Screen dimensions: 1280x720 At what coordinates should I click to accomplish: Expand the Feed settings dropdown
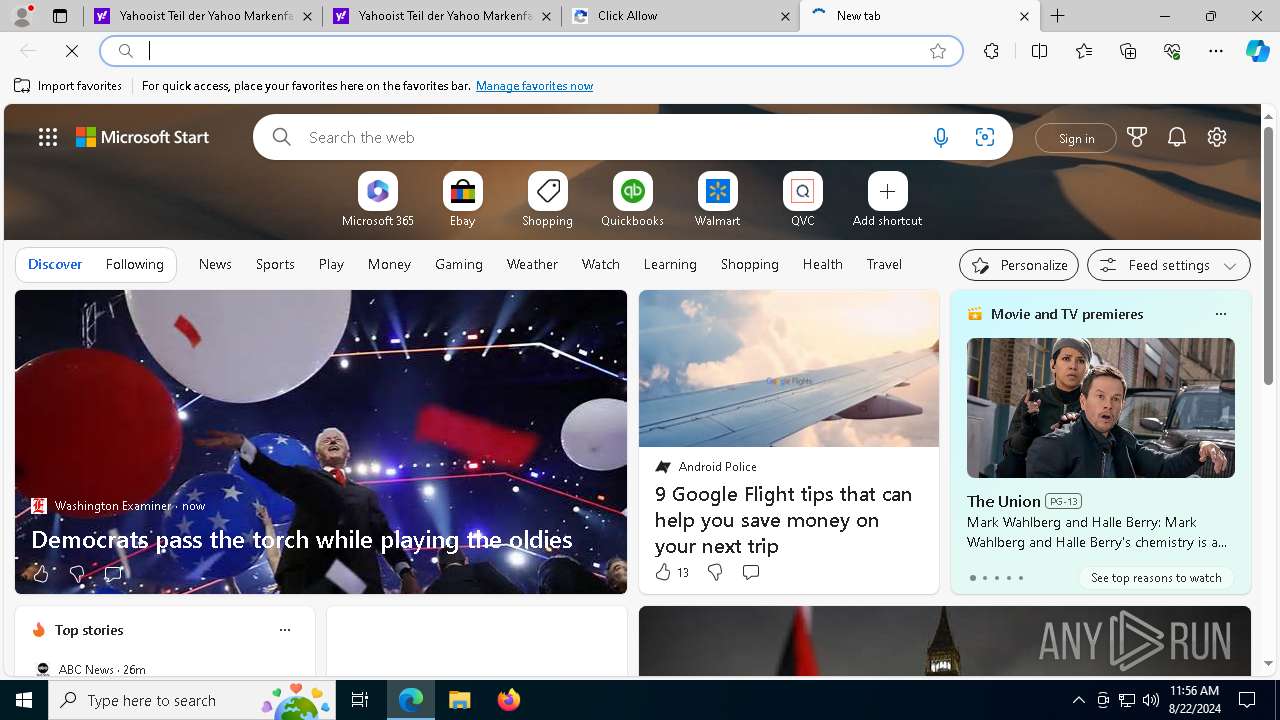1168,265
